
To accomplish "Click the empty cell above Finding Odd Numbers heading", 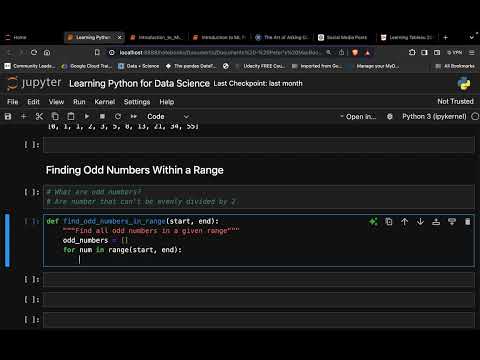I will tap(258, 145).
